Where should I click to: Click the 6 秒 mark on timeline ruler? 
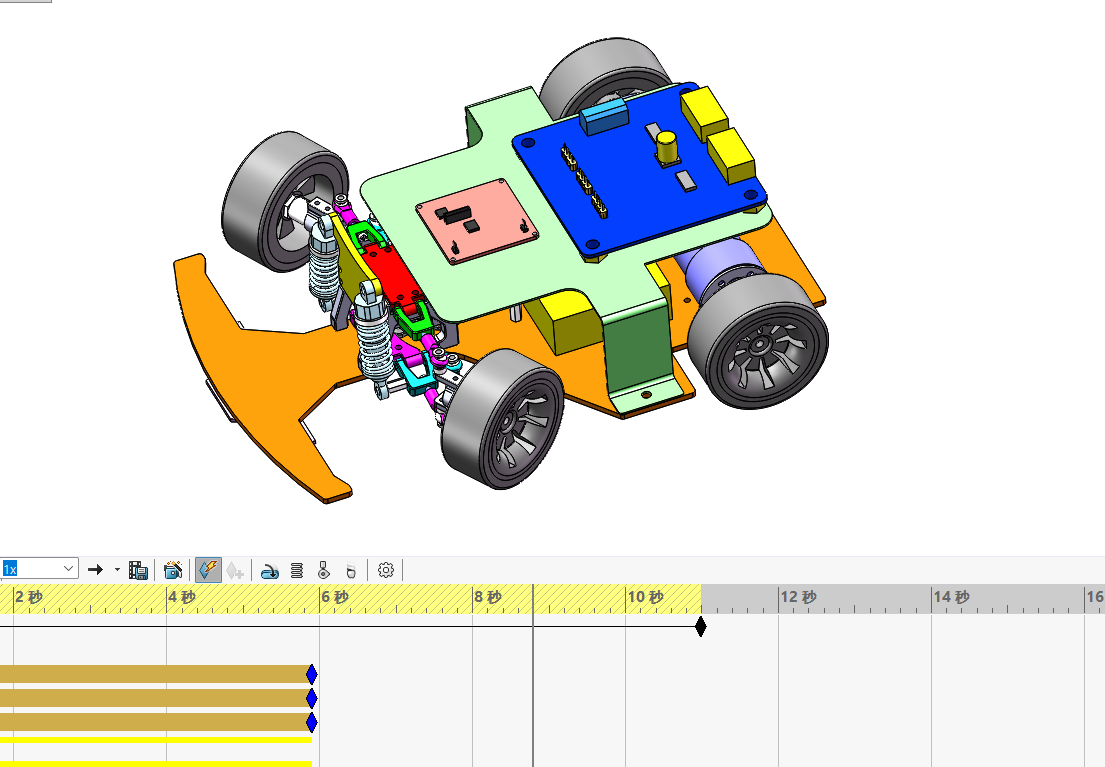(335, 597)
